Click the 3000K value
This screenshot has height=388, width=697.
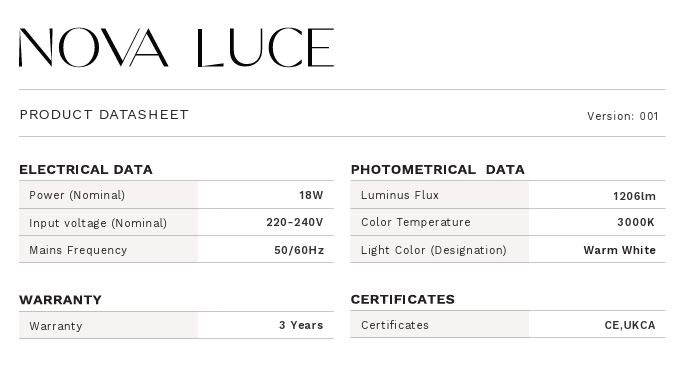636,222
